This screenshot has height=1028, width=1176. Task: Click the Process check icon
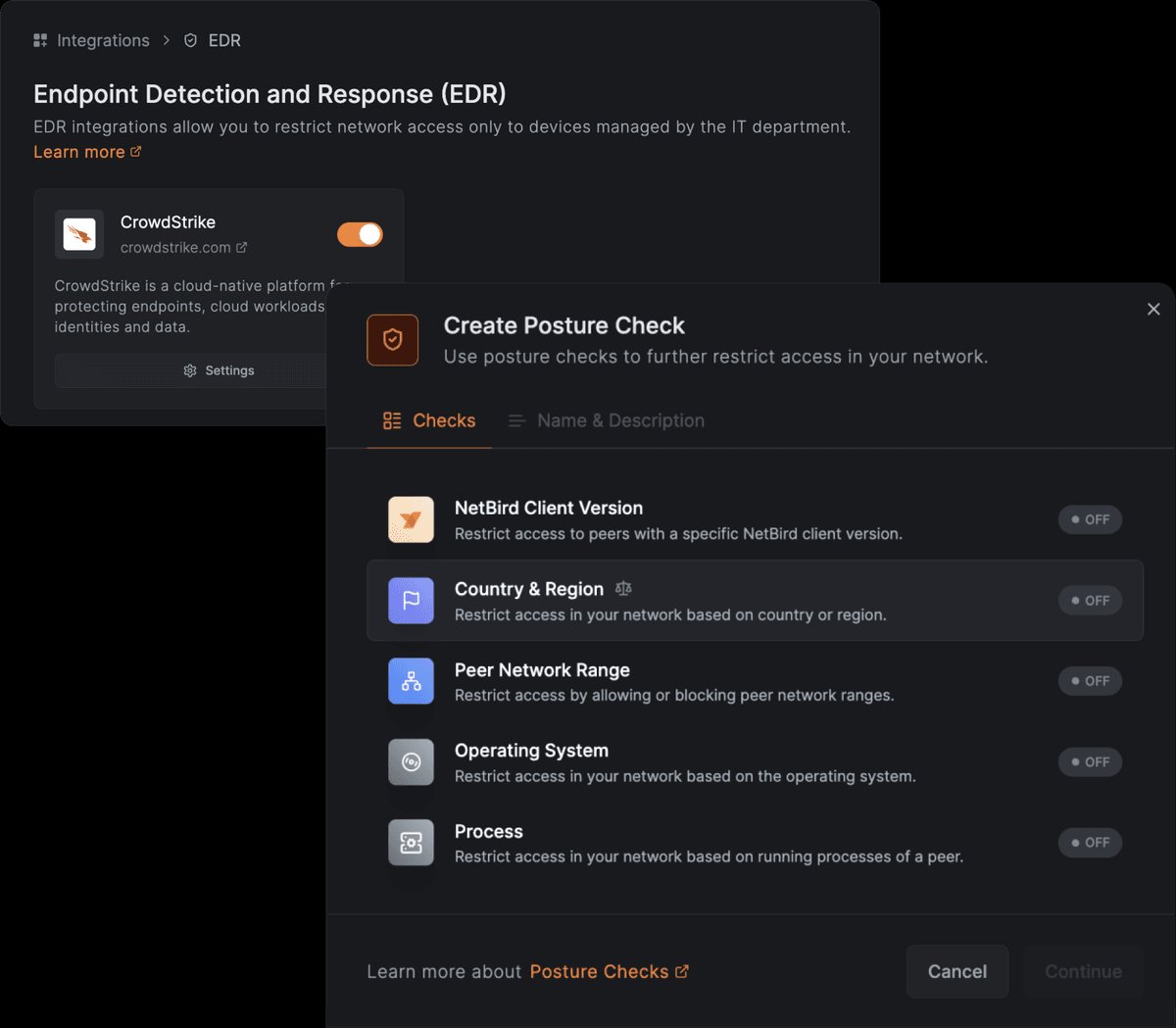click(x=411, y=843)
